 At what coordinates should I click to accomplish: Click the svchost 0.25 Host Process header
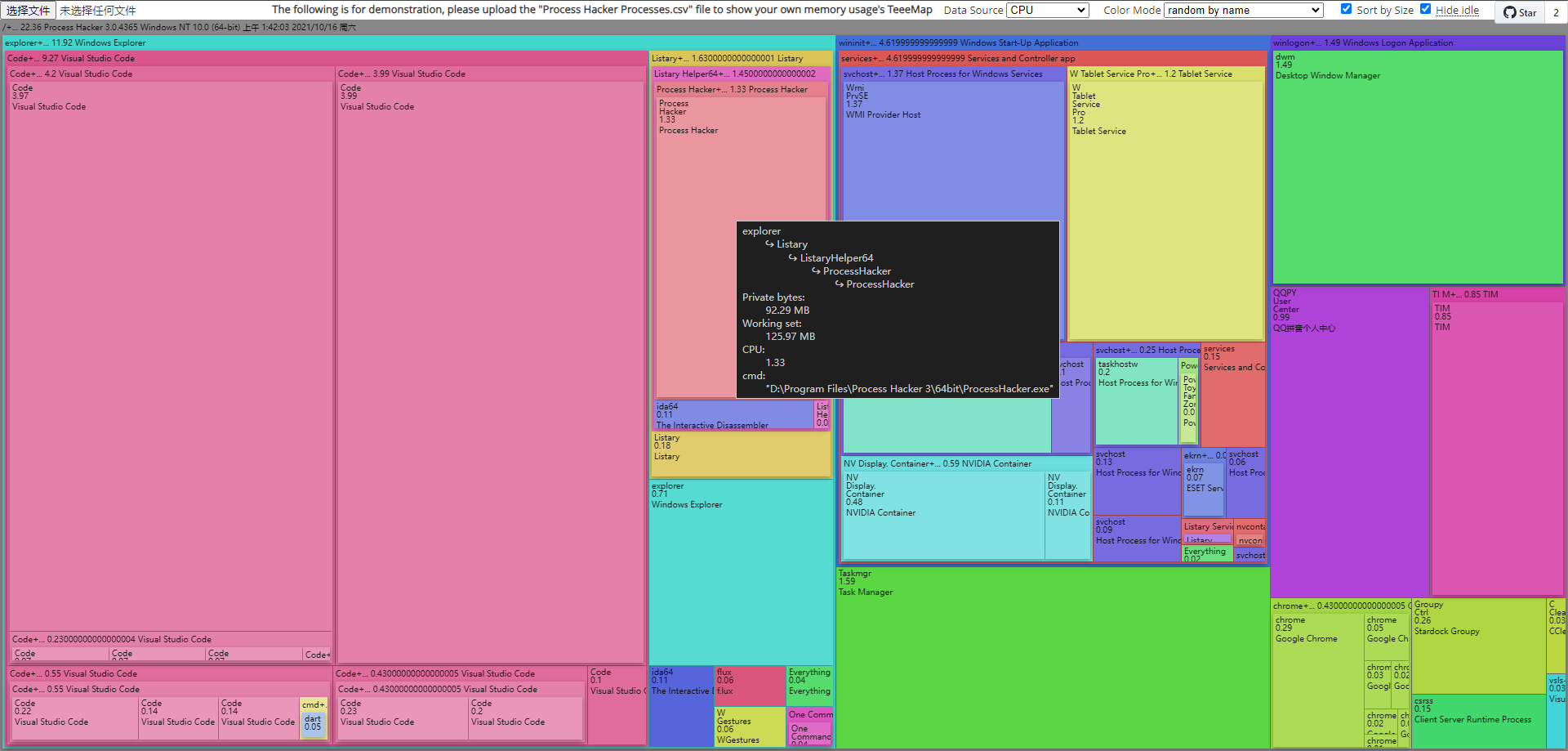(x=1147, y=350)
